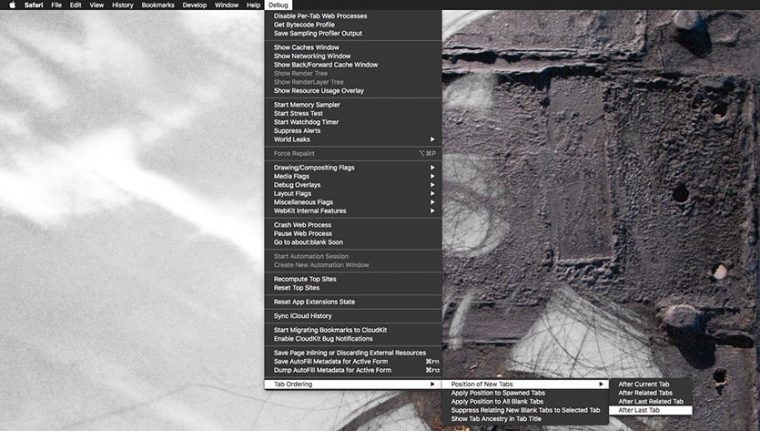Screen dimensions: 760x431
Task: Toggle Suppress Alerts
Action: click(x=353, y=131)
